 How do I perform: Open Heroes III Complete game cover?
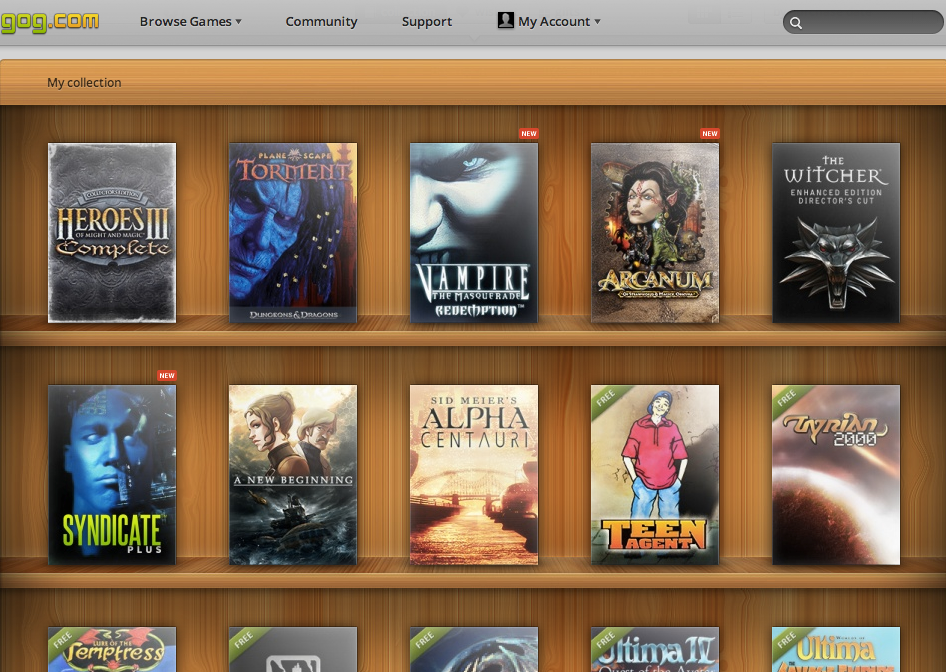(112, 233)
